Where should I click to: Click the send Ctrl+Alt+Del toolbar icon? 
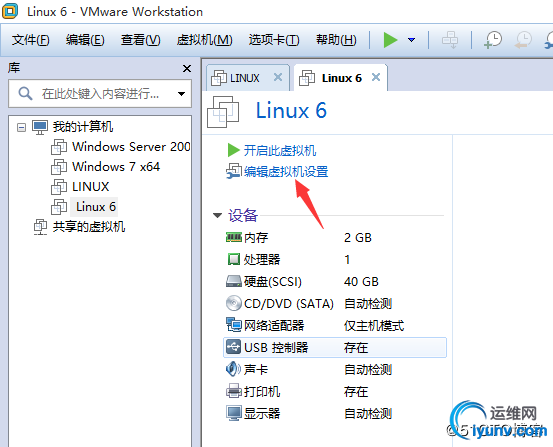450,40
